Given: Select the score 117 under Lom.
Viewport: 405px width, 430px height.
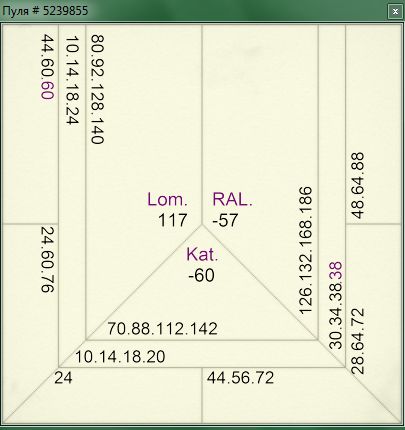Looking at the screenshot, I should pyautogui.click(x=172, y=220).
